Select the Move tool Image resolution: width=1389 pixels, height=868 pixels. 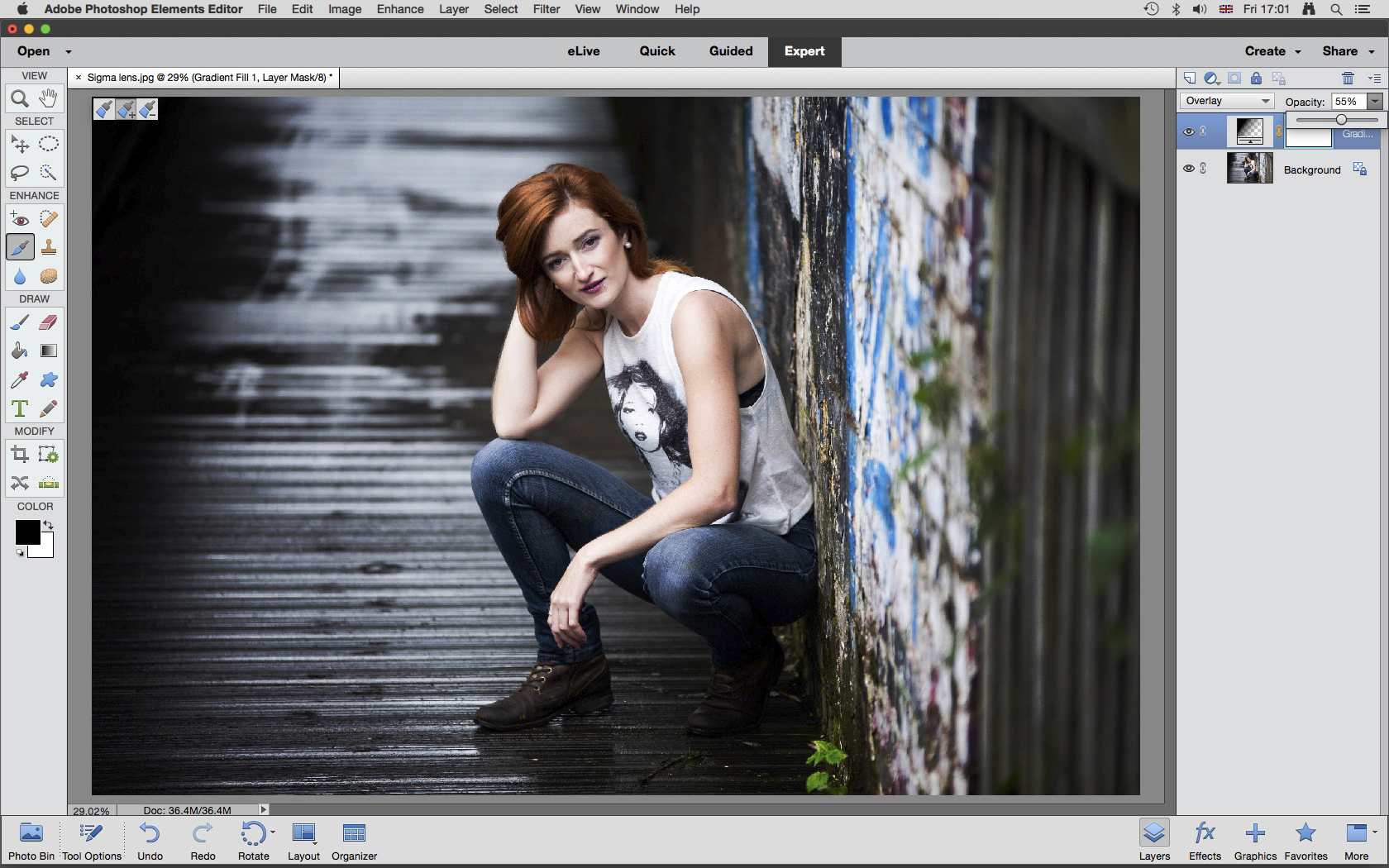20,145
